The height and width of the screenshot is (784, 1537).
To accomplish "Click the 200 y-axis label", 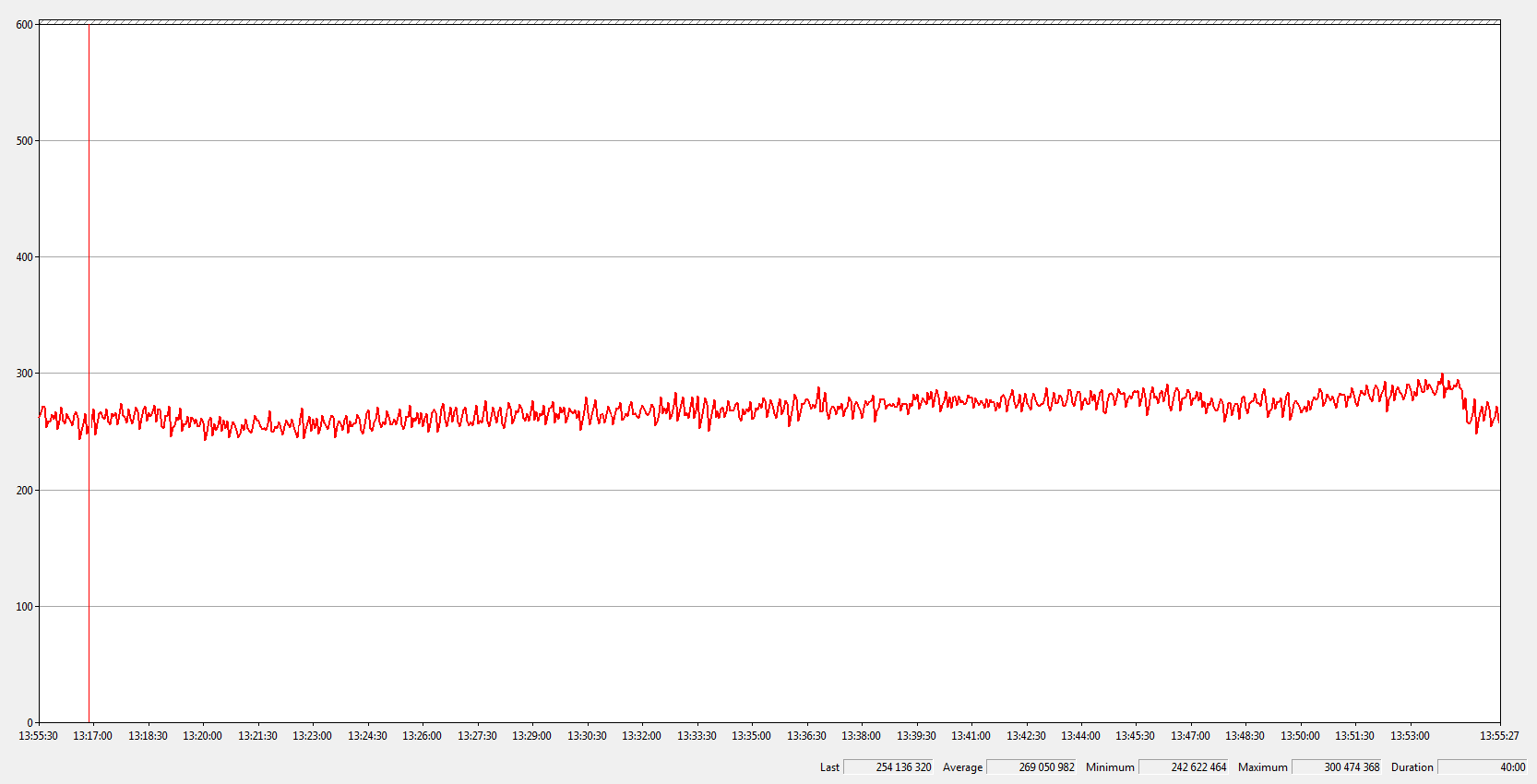I will (24, 491).
